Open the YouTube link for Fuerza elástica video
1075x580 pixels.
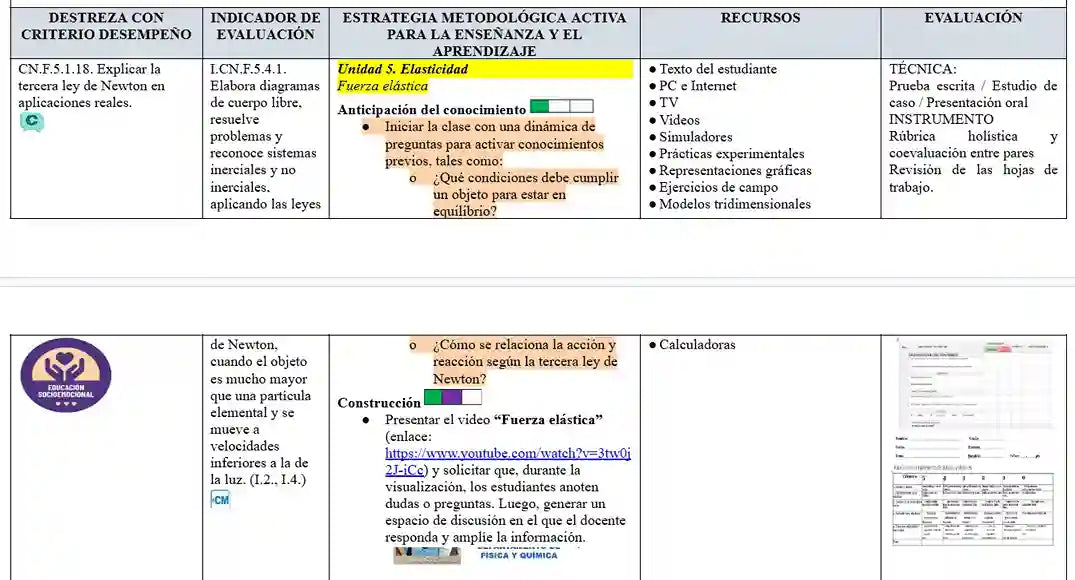[507, 461]
